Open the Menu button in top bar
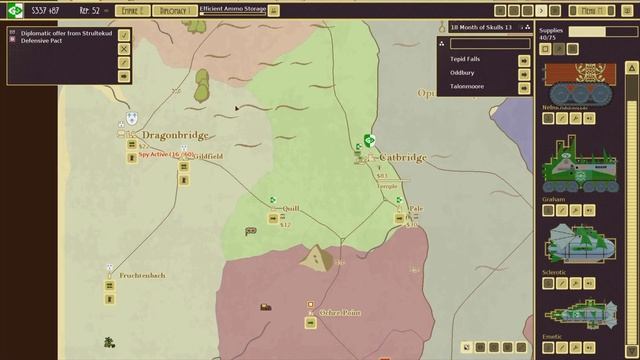The image size is (640, 360). (592, 11)
